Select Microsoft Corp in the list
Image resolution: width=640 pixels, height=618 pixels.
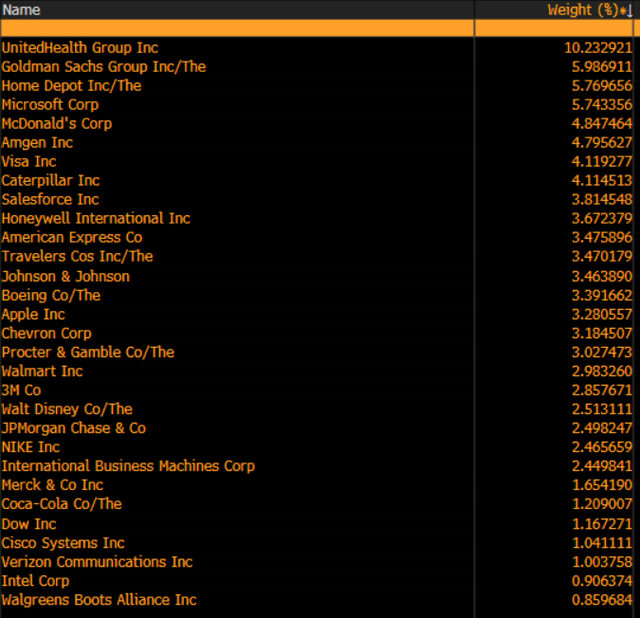[50, 104]
